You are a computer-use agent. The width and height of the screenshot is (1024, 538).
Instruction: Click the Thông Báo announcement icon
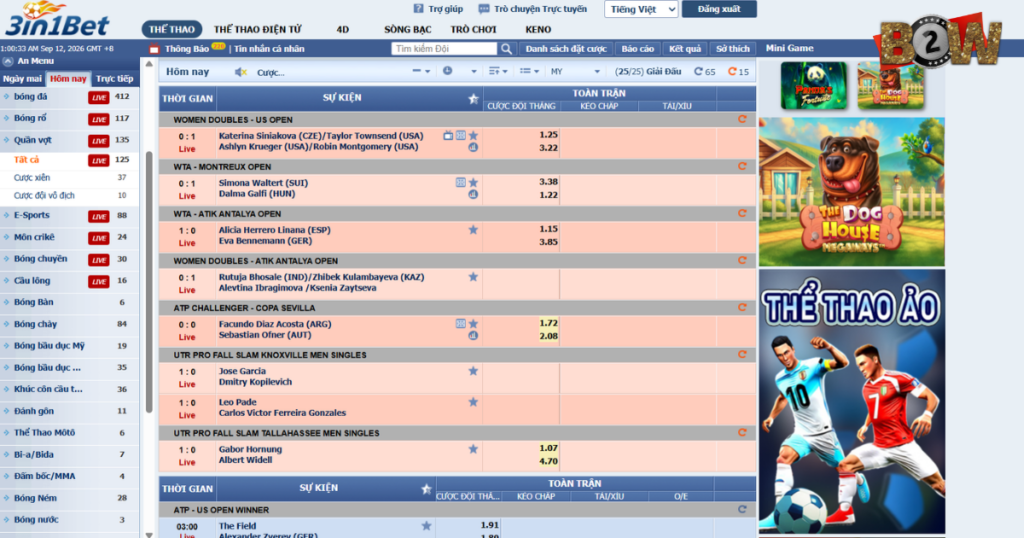pyautogui.click(x=154, y=49)
